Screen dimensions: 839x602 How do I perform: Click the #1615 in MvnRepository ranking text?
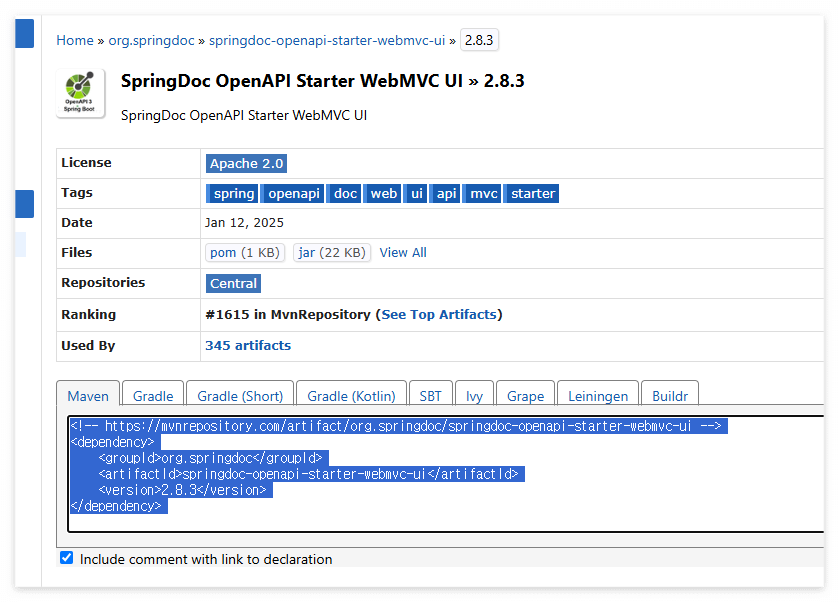(288, 315)
